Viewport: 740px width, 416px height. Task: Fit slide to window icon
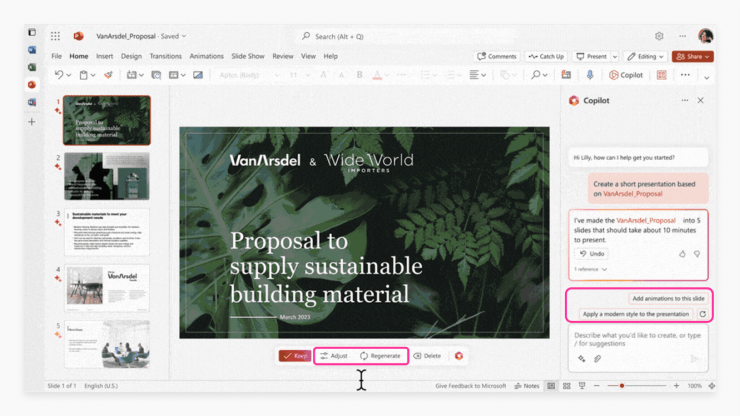712,386
